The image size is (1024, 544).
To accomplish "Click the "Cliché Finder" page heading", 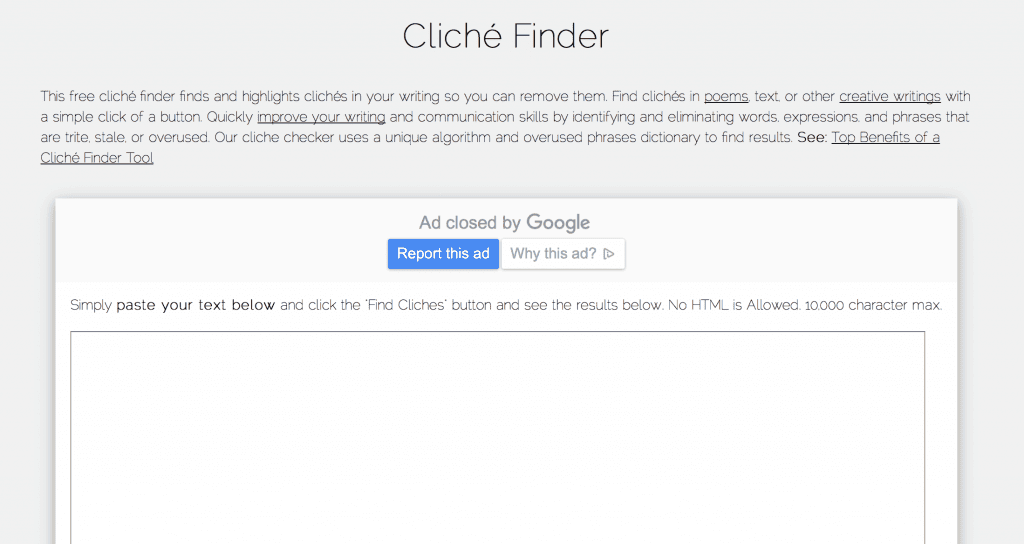I will [x=505, y=37].
